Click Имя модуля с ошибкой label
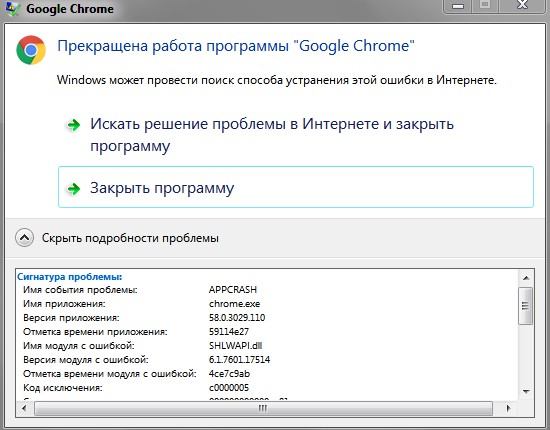This screenshot has height=430, width=550. pos(79,346)
